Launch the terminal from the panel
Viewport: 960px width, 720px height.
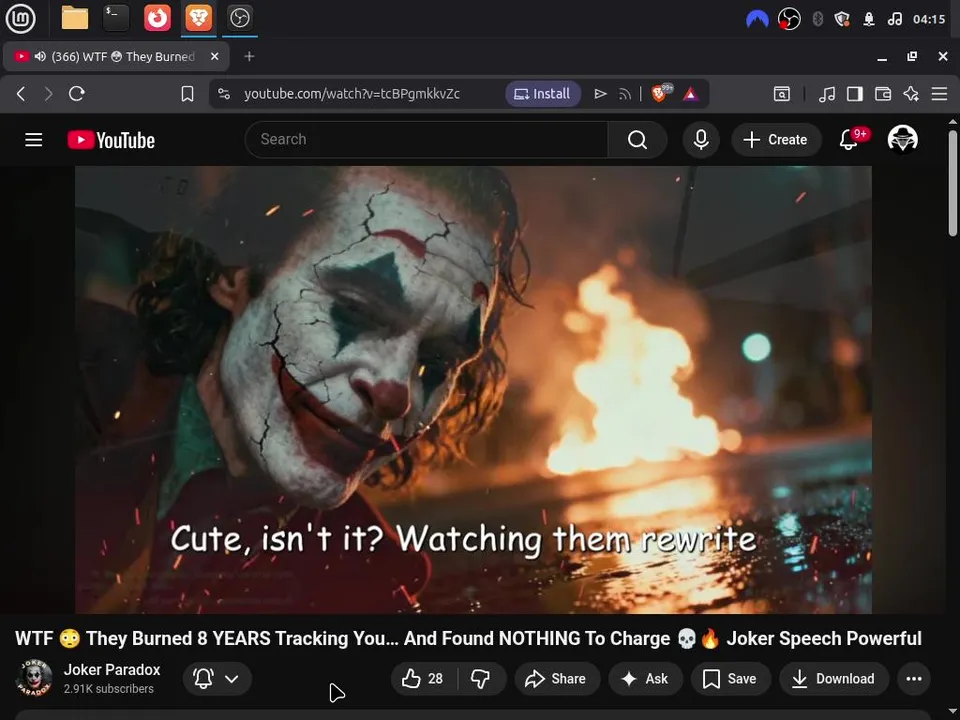[116, 18]
